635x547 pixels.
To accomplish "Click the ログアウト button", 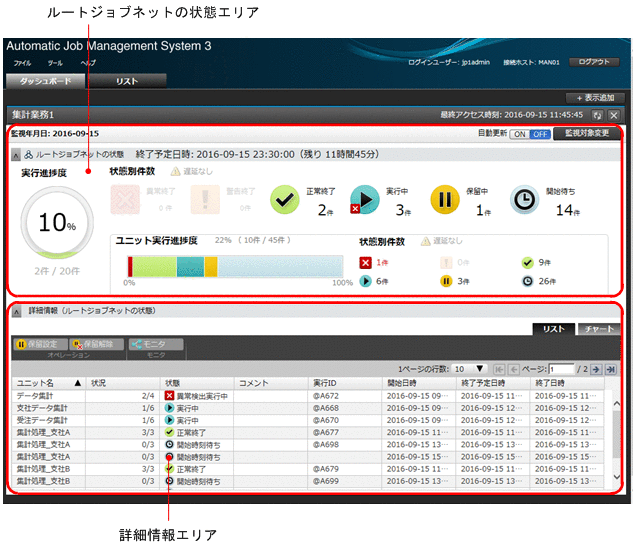I will point(594,62).
